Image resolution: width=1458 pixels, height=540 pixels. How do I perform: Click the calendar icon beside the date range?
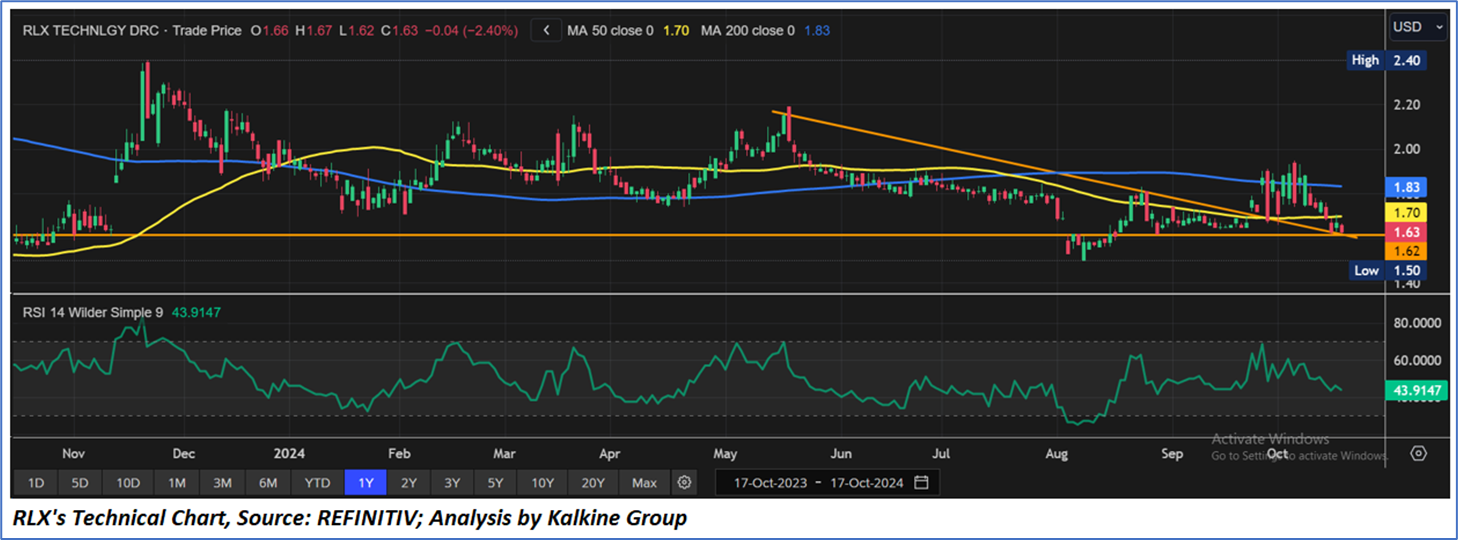point(921,483)
